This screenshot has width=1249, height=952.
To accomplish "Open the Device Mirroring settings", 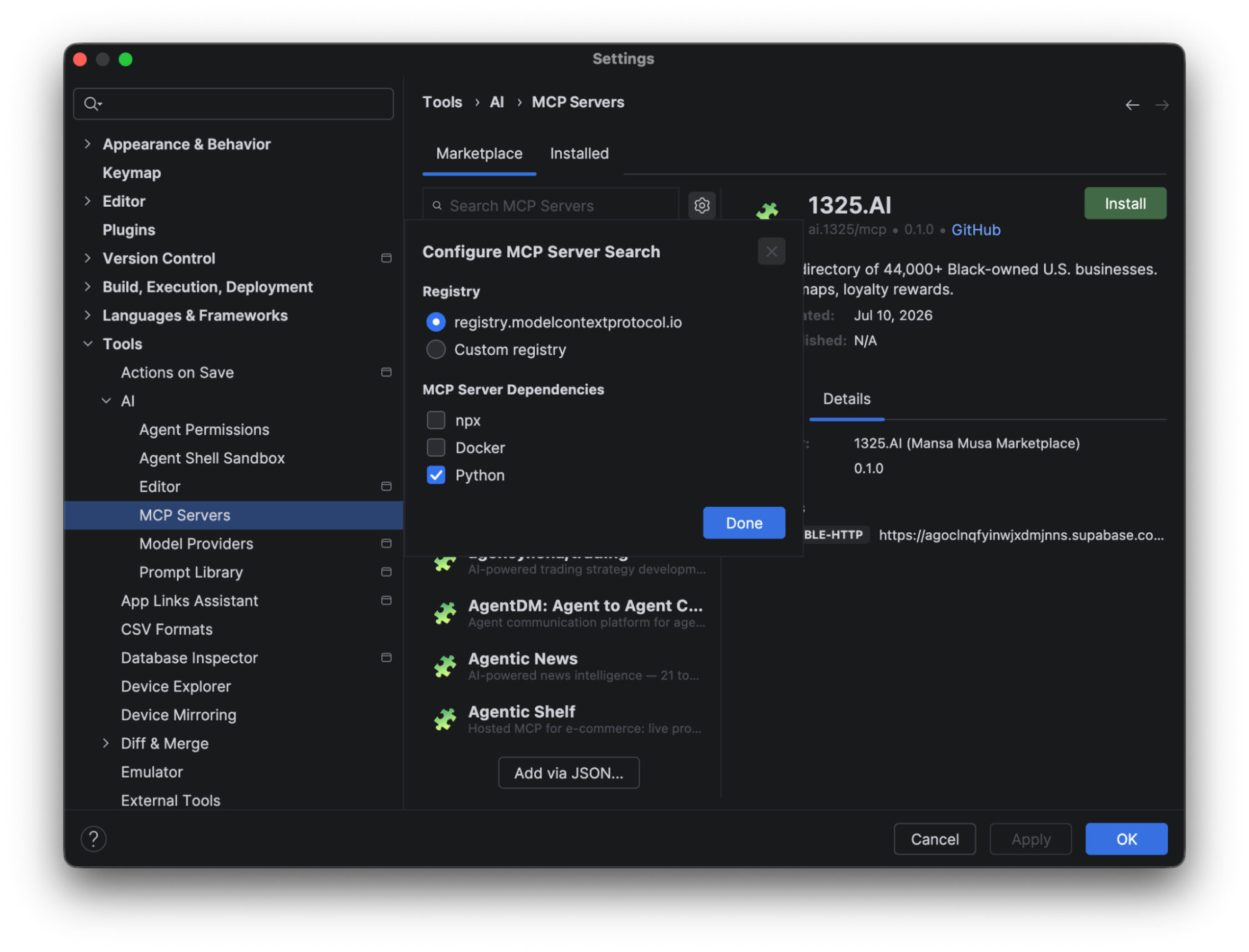I will [x=179, y=715].
